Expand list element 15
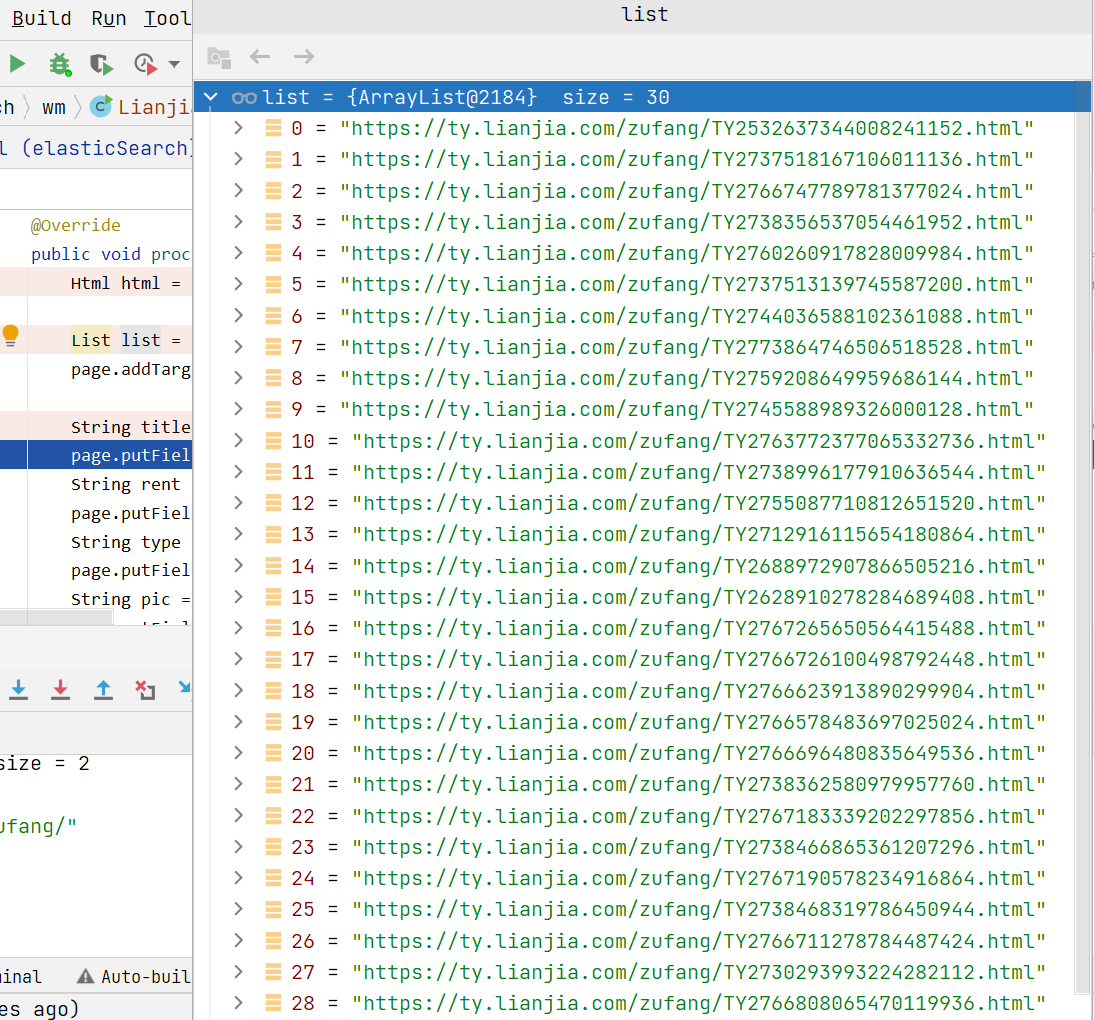1094x1020 pixels. 239,597
